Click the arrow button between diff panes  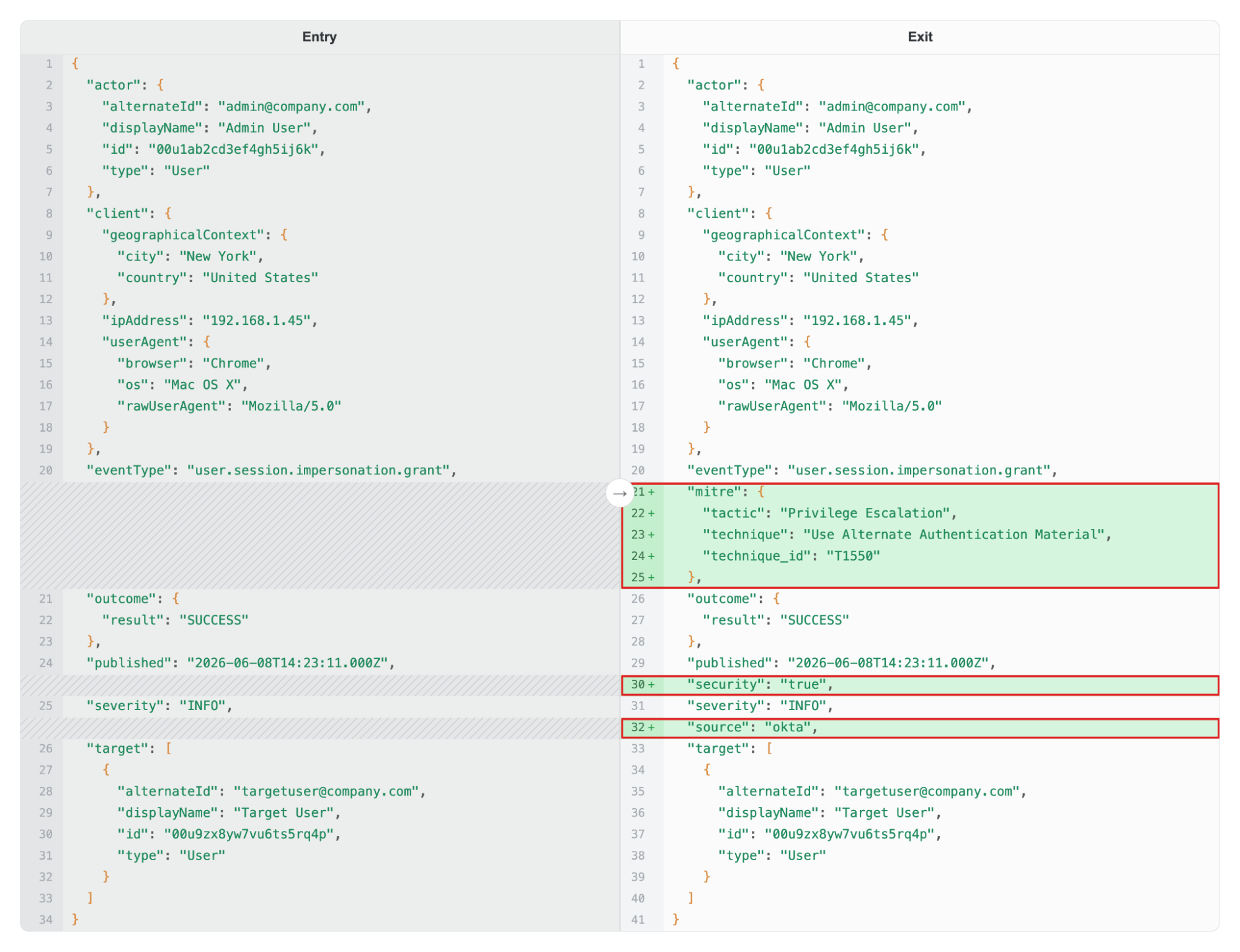point(619,493)
